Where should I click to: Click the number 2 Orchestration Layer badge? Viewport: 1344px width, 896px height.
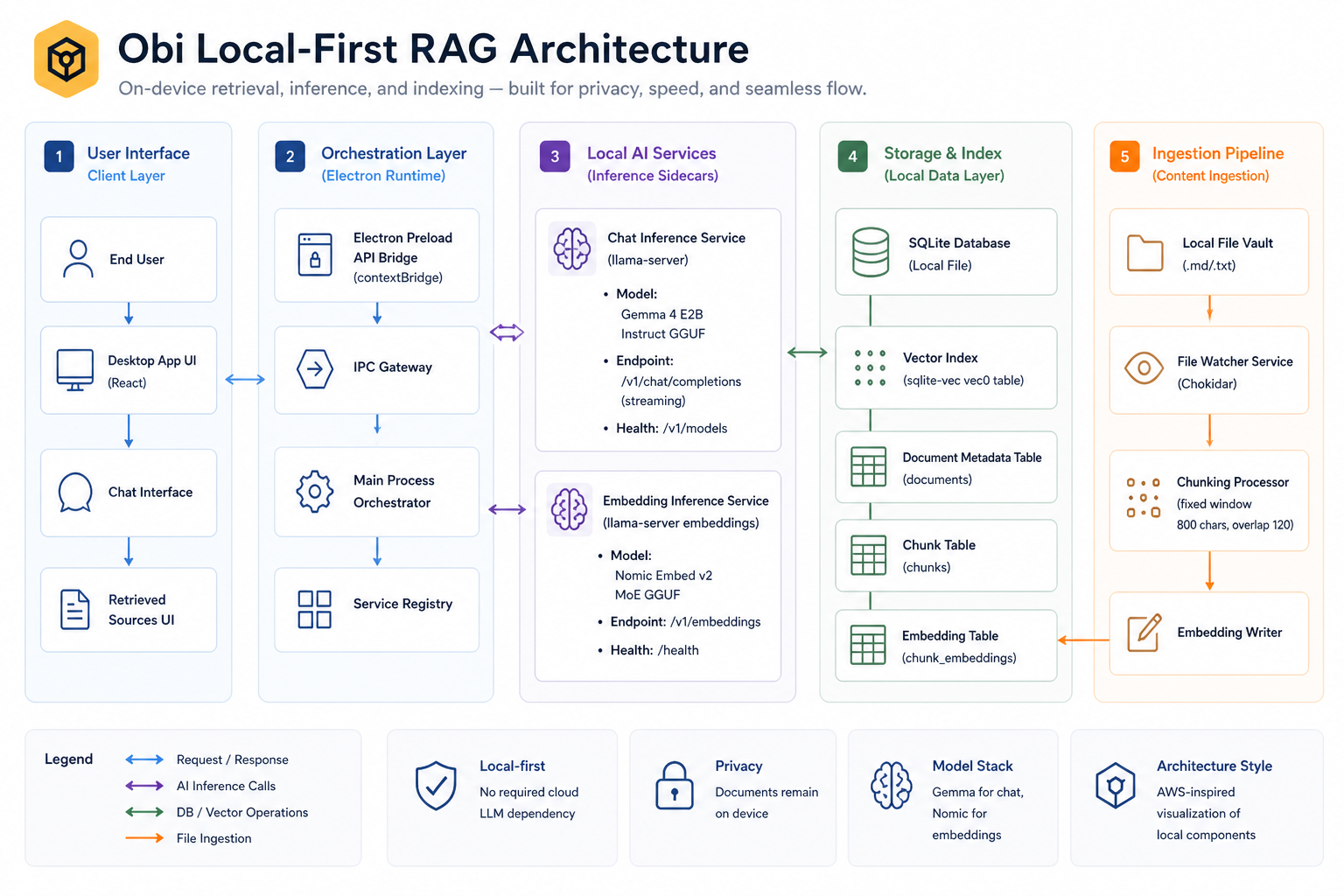(290, 157)
